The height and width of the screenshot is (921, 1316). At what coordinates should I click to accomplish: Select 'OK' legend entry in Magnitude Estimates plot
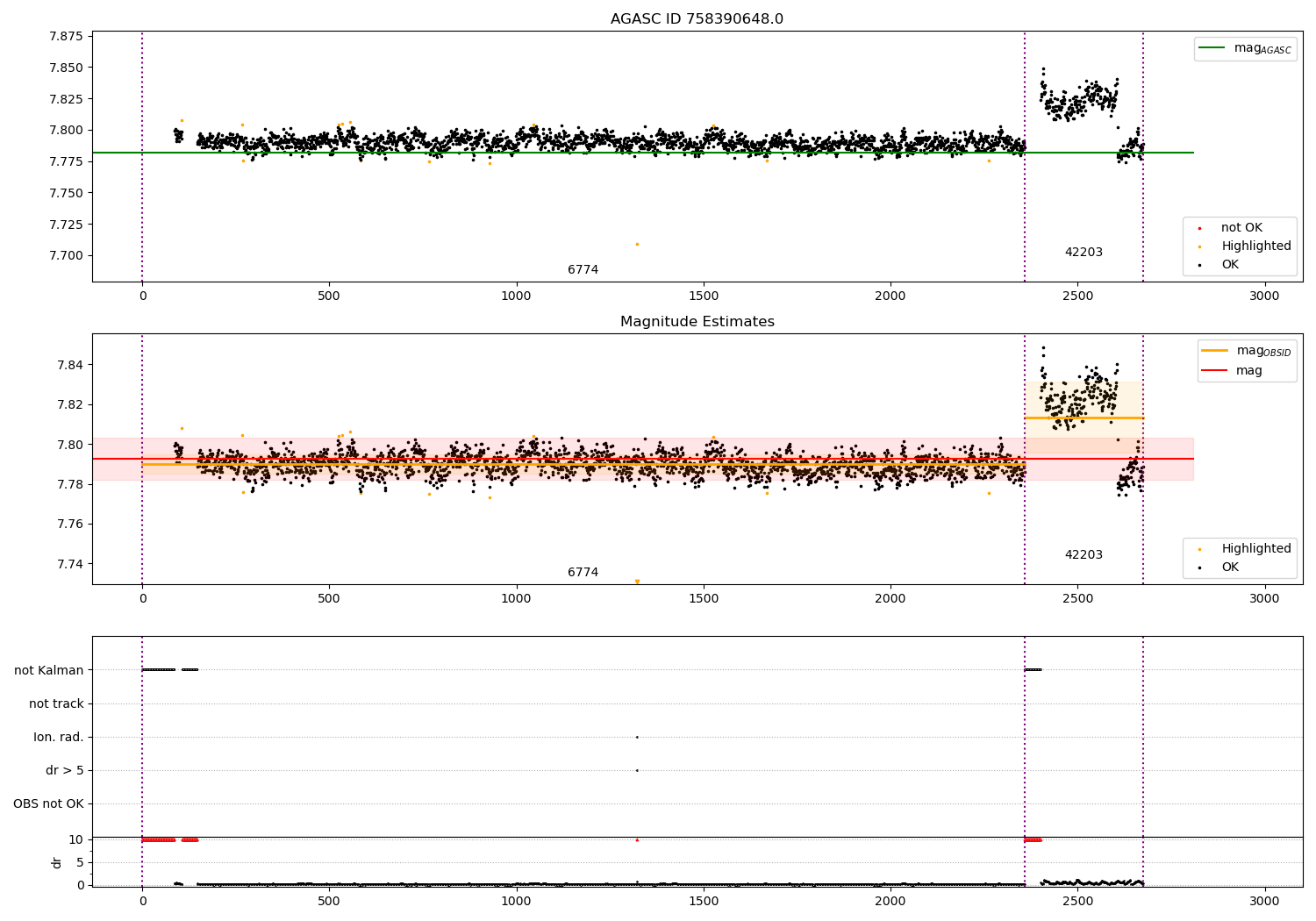tap(1230, 568)
